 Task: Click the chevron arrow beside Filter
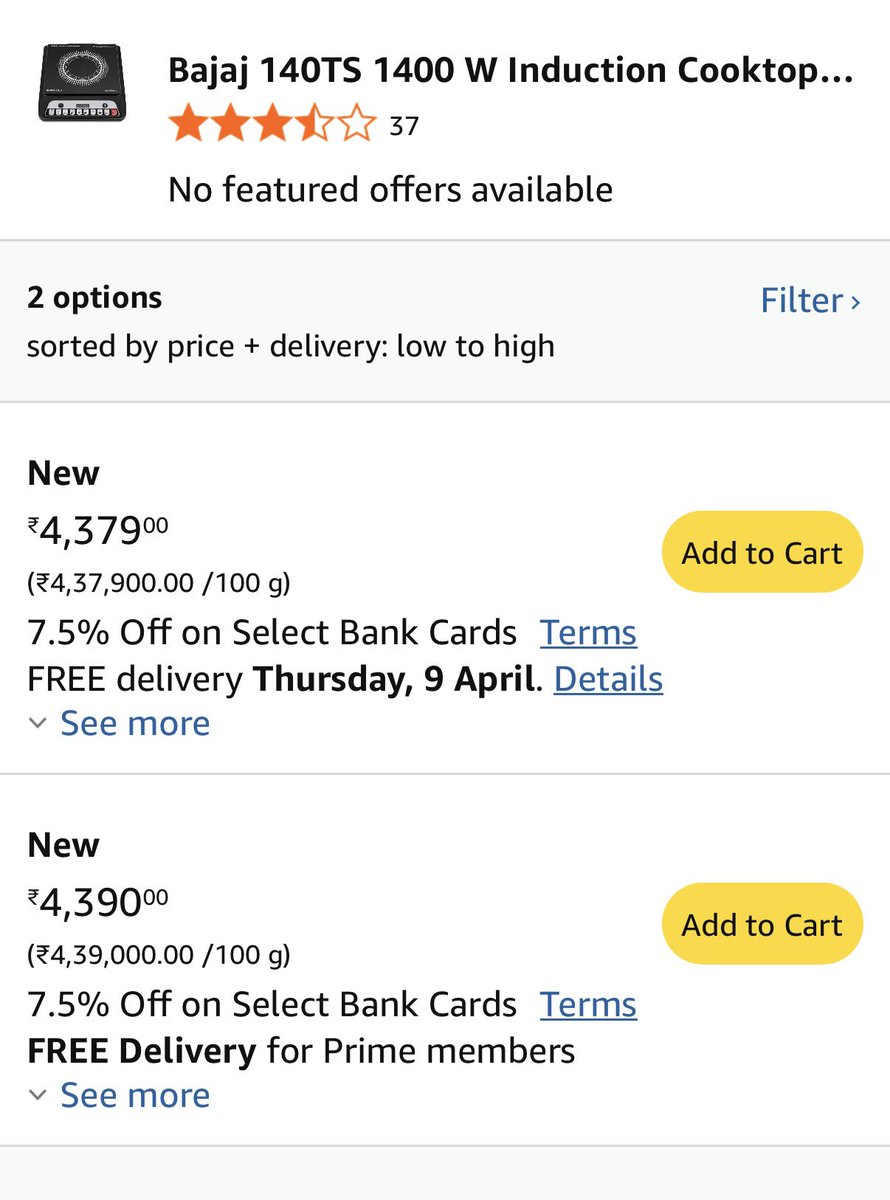tap(855, 302)
